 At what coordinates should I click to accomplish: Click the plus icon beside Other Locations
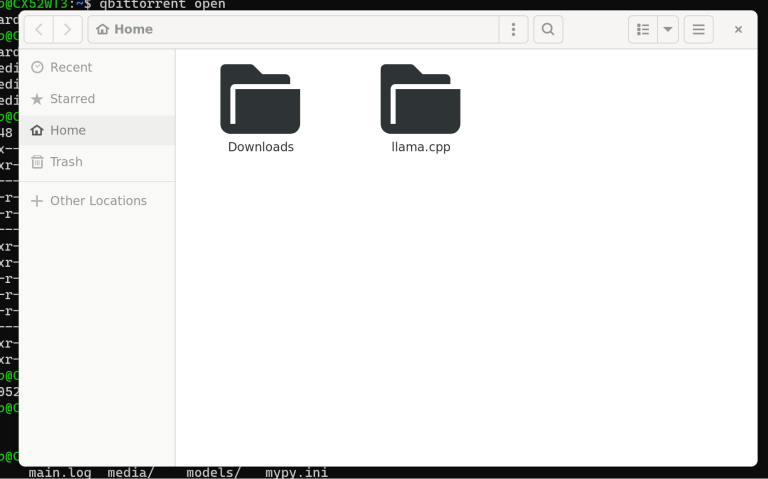[37, 201]
